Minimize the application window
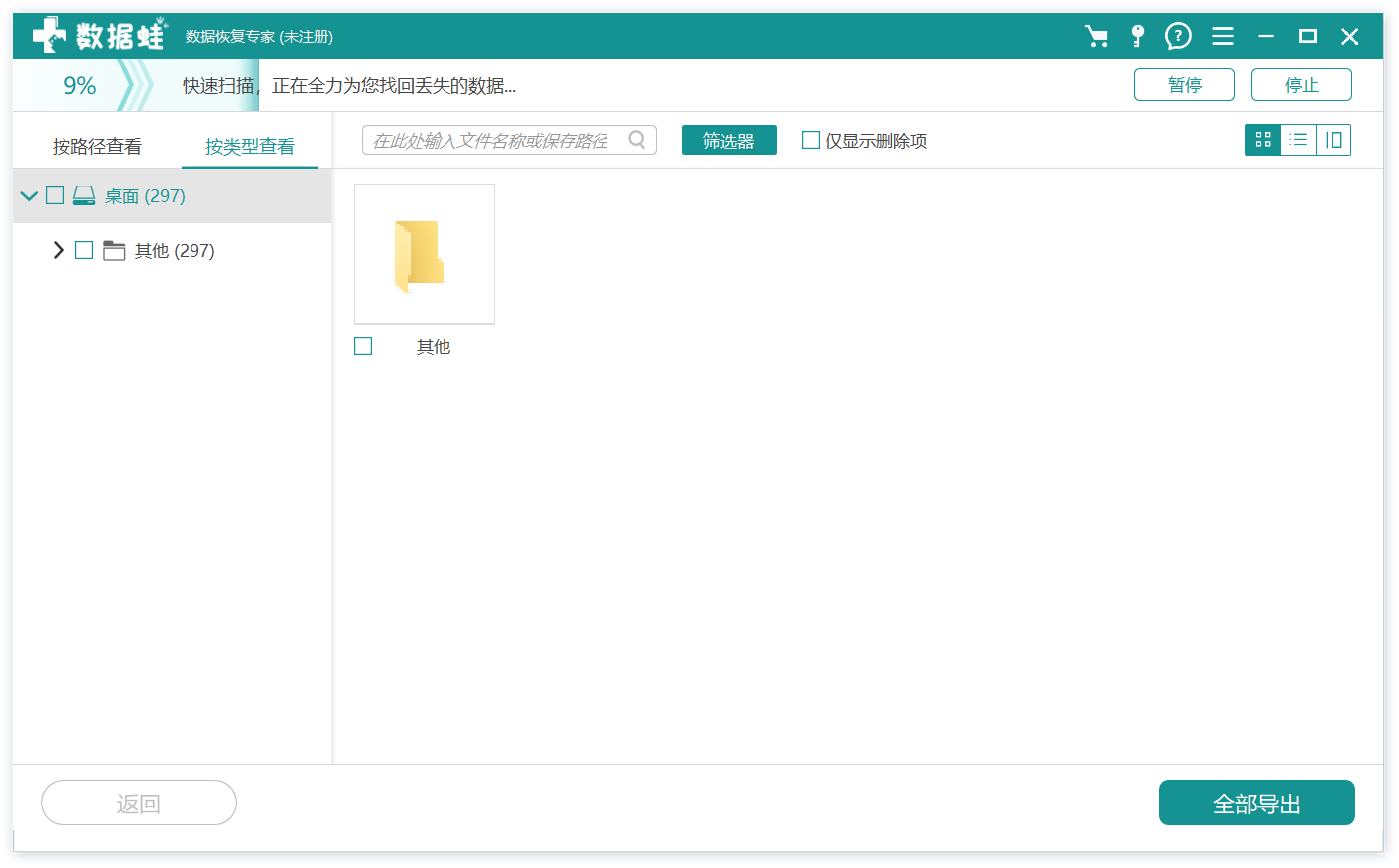This screenshot has height=868, width=1399. pos(1266,37)
